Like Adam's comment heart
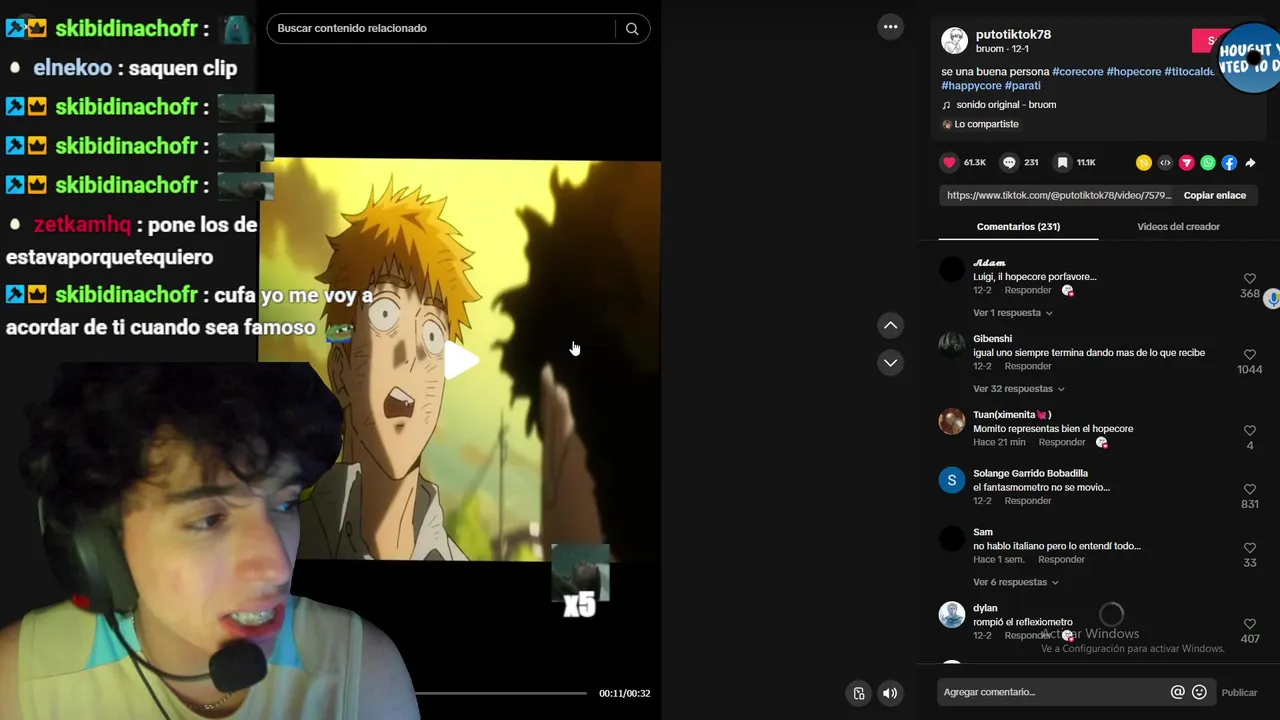Image resolution: width=1280 pixels, height=720 pixels. click(x=1249, y=279)
